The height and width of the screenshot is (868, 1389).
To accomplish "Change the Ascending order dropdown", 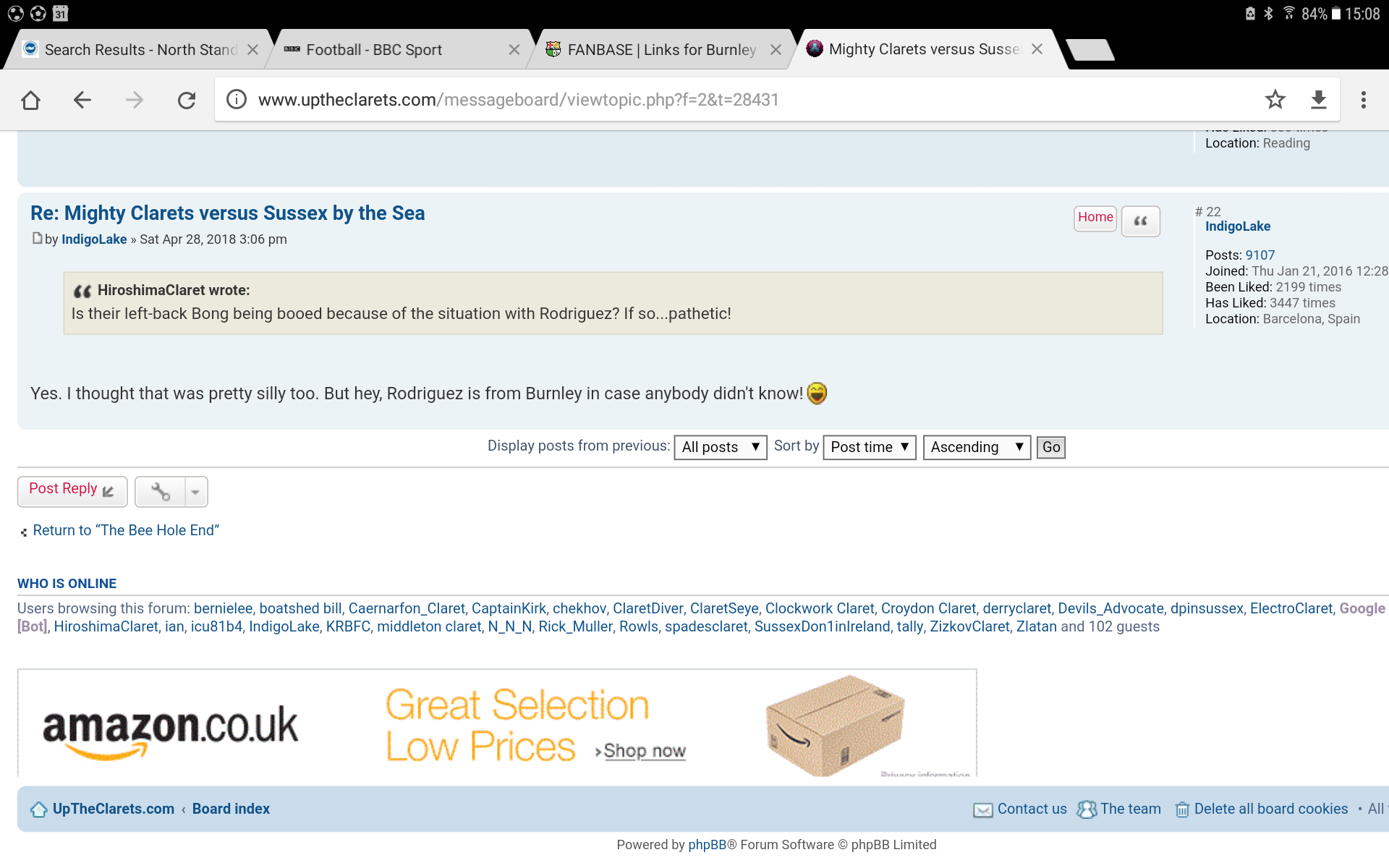I will (x=977, y=447).
